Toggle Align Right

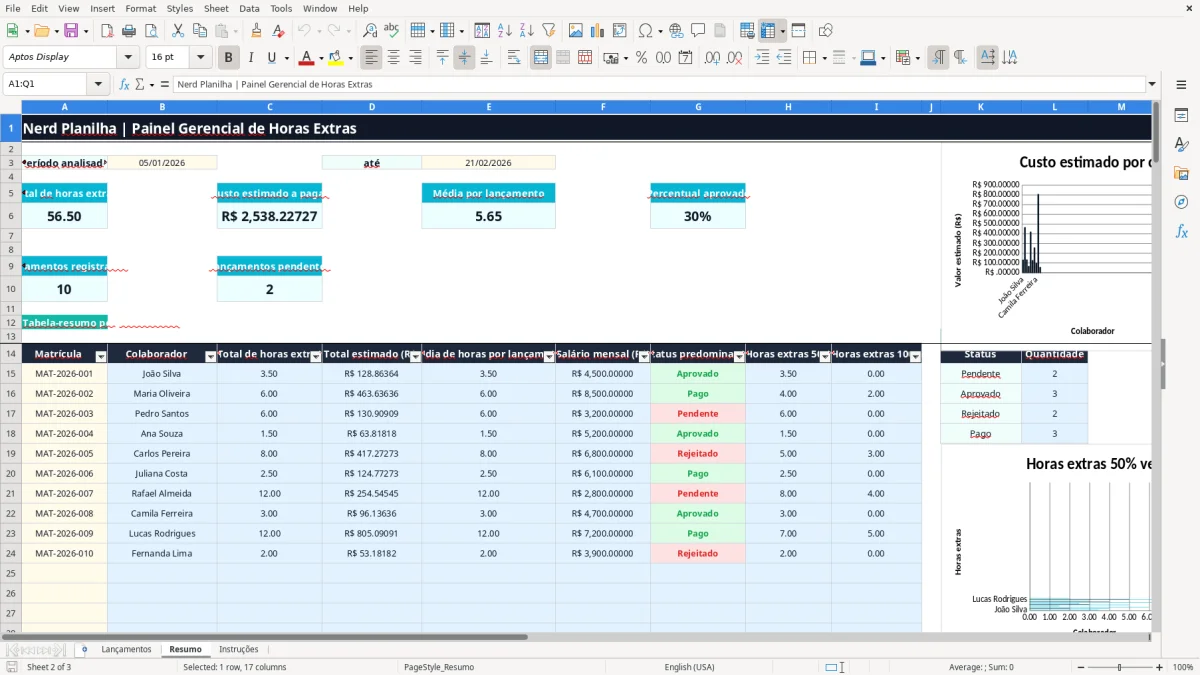point(416,58)
